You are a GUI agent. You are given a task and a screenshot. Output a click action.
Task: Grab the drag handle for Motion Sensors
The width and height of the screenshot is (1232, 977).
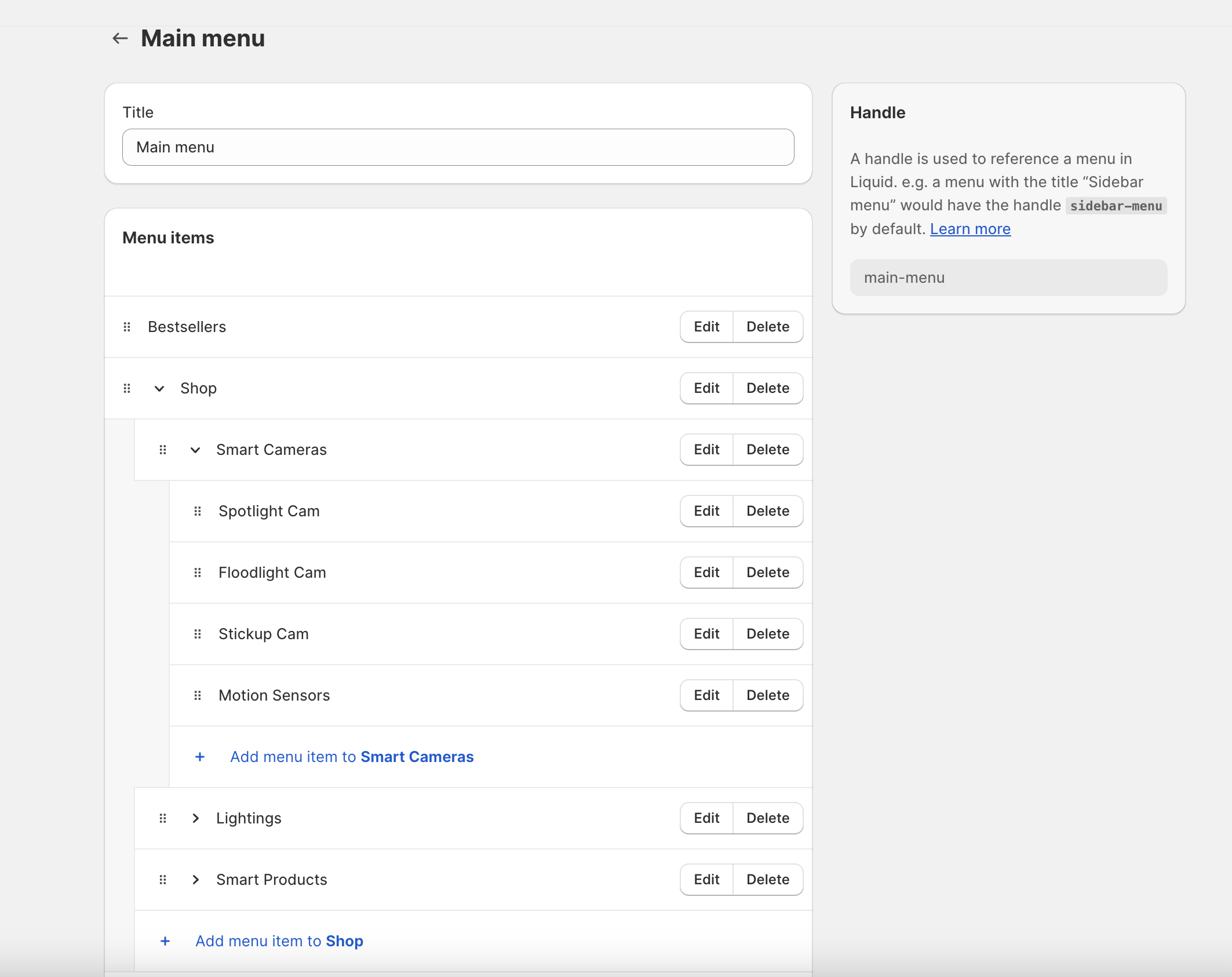198,695
